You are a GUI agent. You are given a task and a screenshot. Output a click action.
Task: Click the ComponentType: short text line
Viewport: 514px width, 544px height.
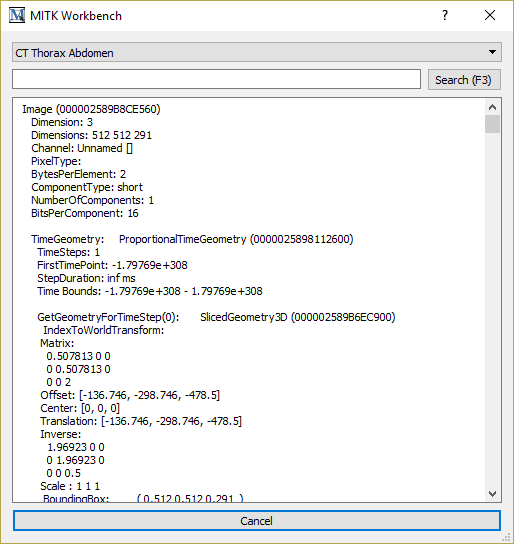click(87, 187)
